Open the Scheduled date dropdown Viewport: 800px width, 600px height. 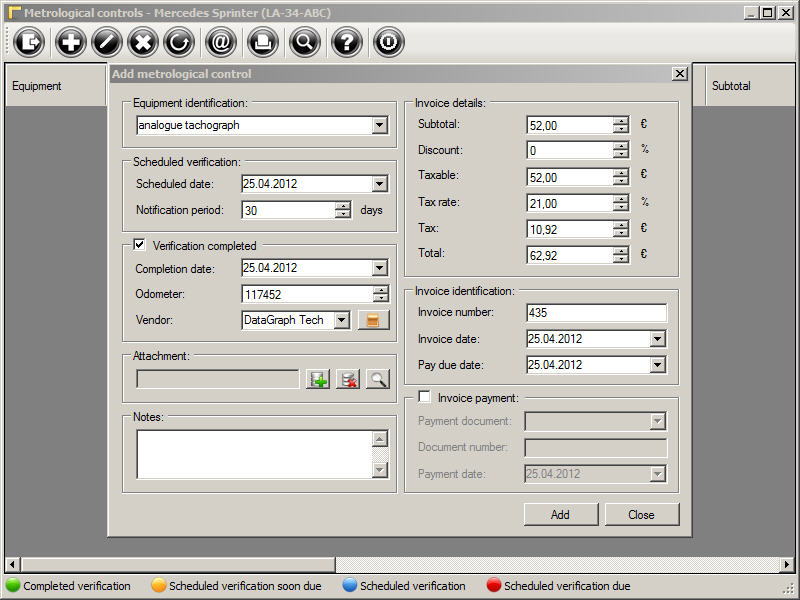[x=379, y=184]
